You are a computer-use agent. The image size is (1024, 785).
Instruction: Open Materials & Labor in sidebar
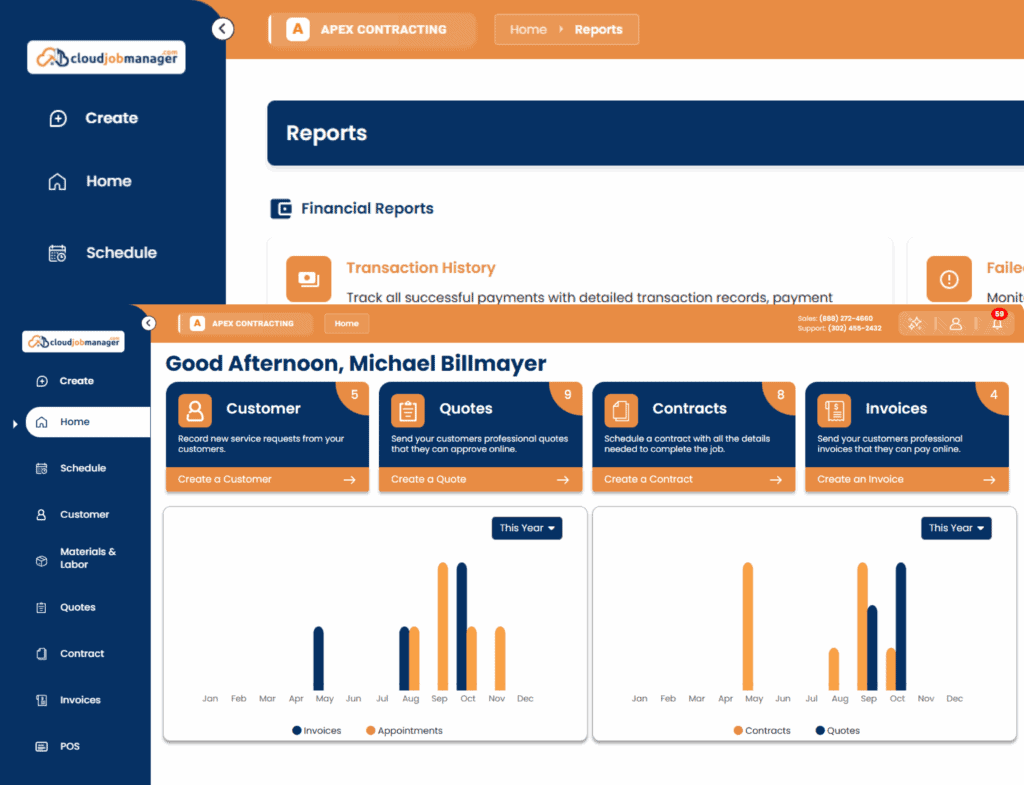(87, 558)
